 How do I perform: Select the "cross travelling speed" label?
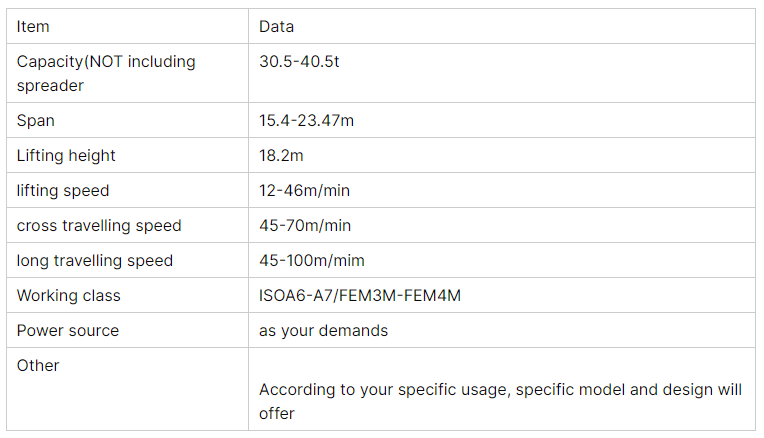tap(99, 226)
